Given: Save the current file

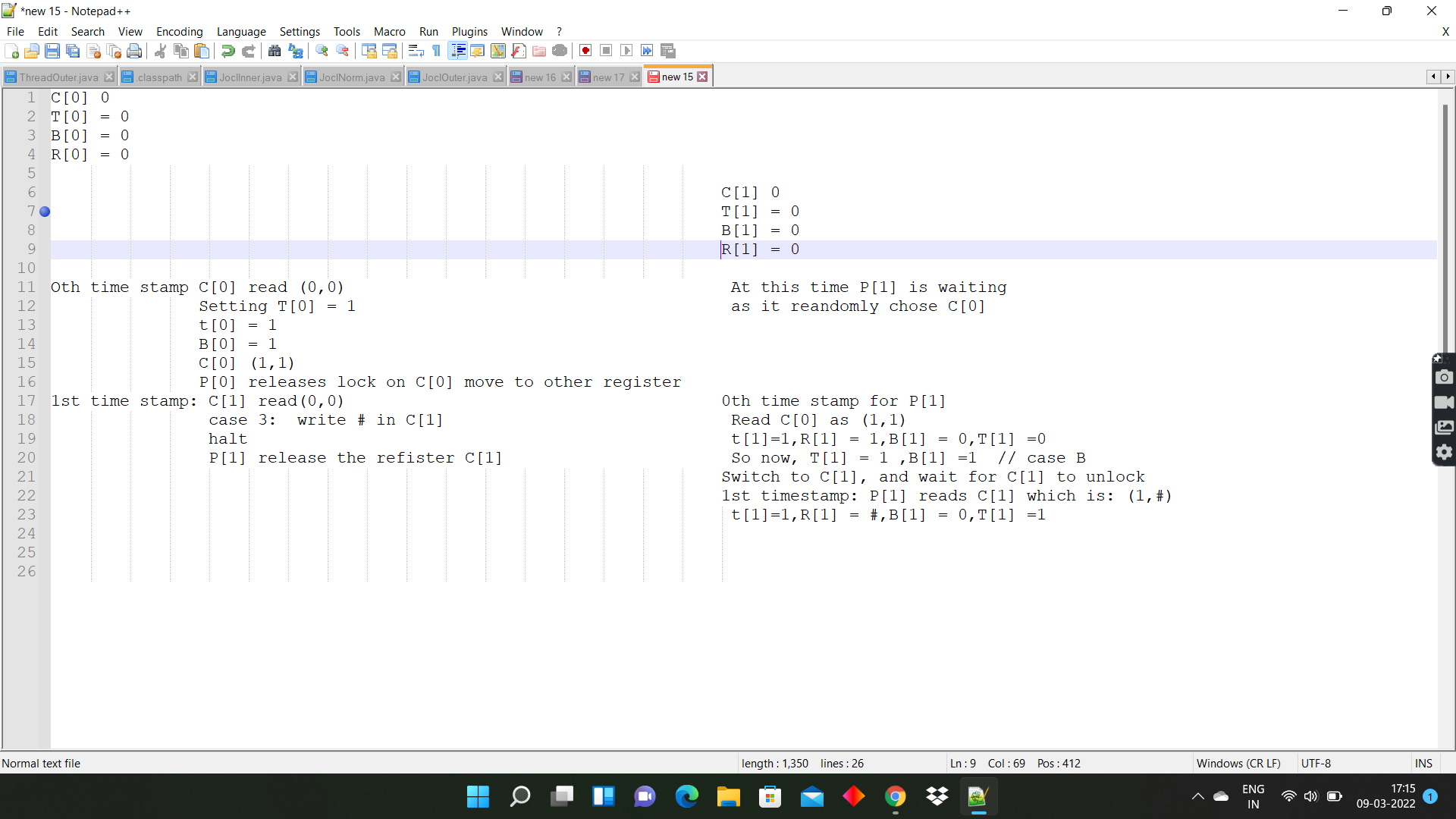Looking at the screenshot, I should click(x=52, y=51).
